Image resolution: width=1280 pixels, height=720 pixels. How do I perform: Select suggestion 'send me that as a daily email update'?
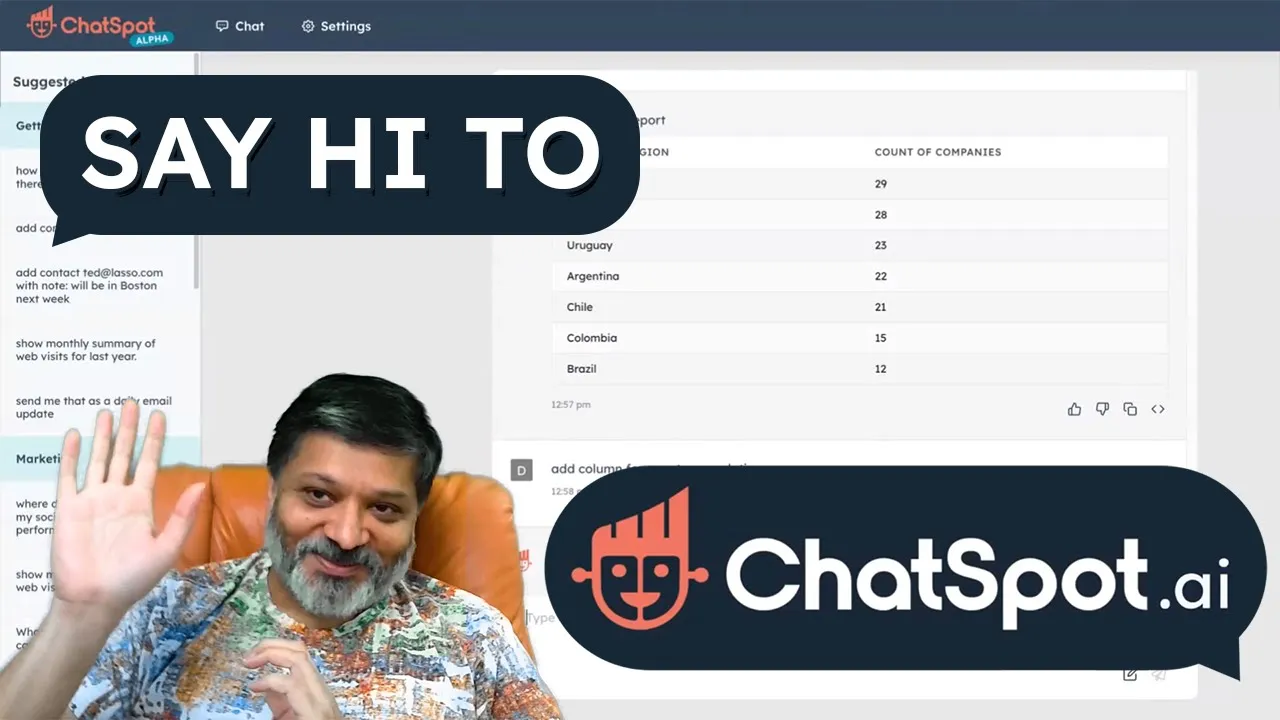(94, 407)
